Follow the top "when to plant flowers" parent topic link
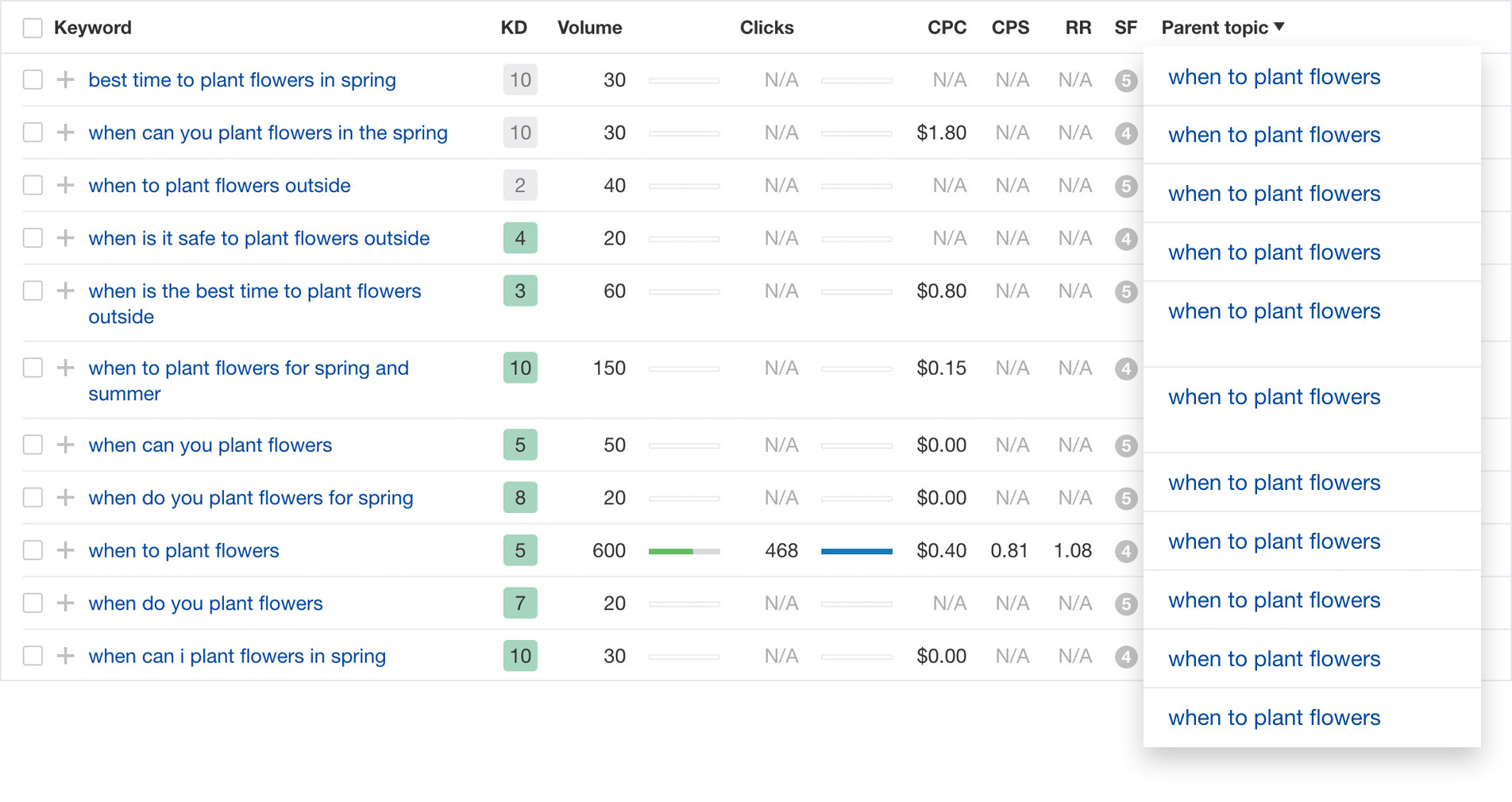The width and height of the screenshot is (1512, 802). tap(1274, 76)
